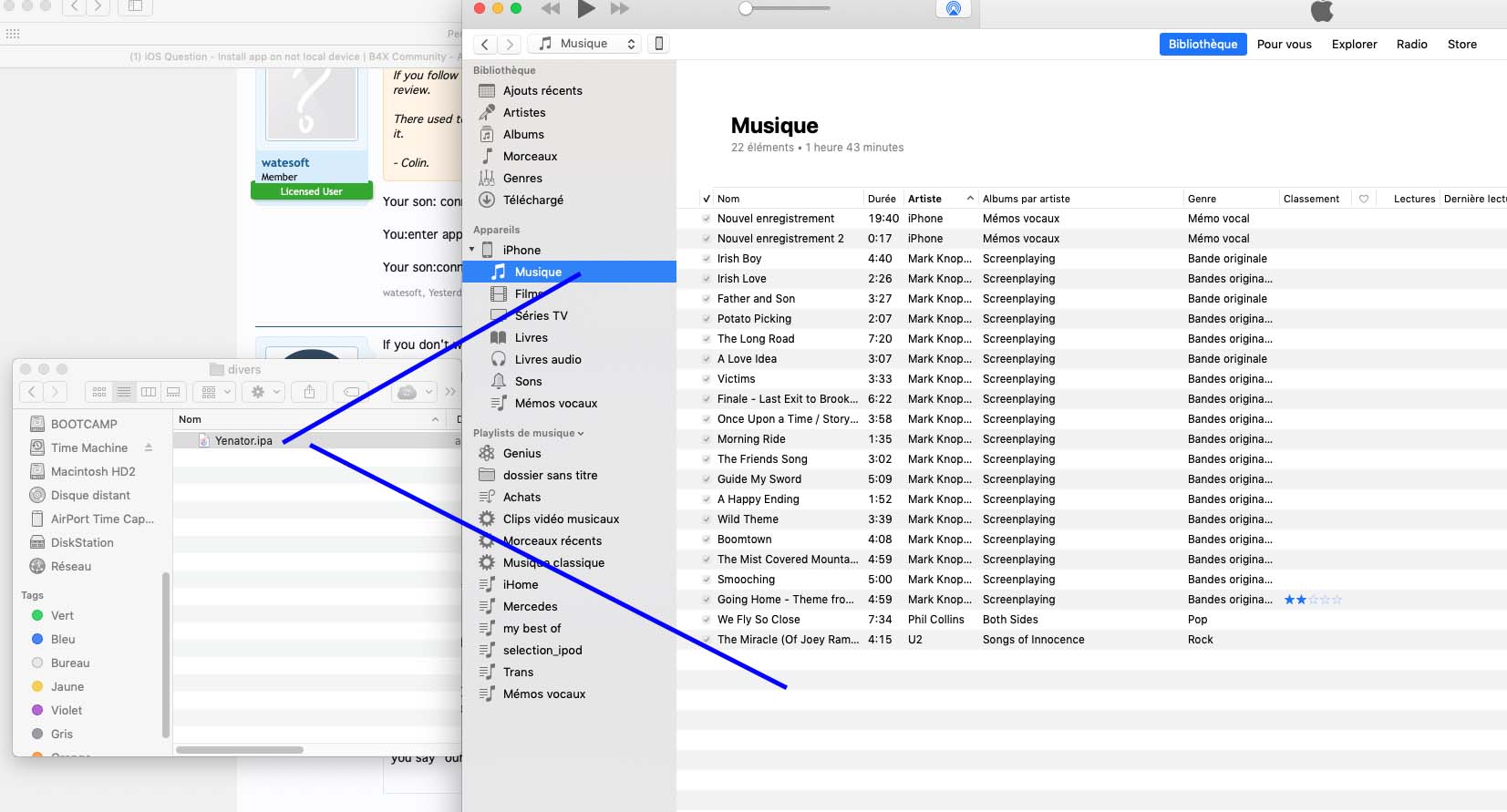
Task: Uncheck the Victims song checkbox
Action: click(x=706, y=379)
